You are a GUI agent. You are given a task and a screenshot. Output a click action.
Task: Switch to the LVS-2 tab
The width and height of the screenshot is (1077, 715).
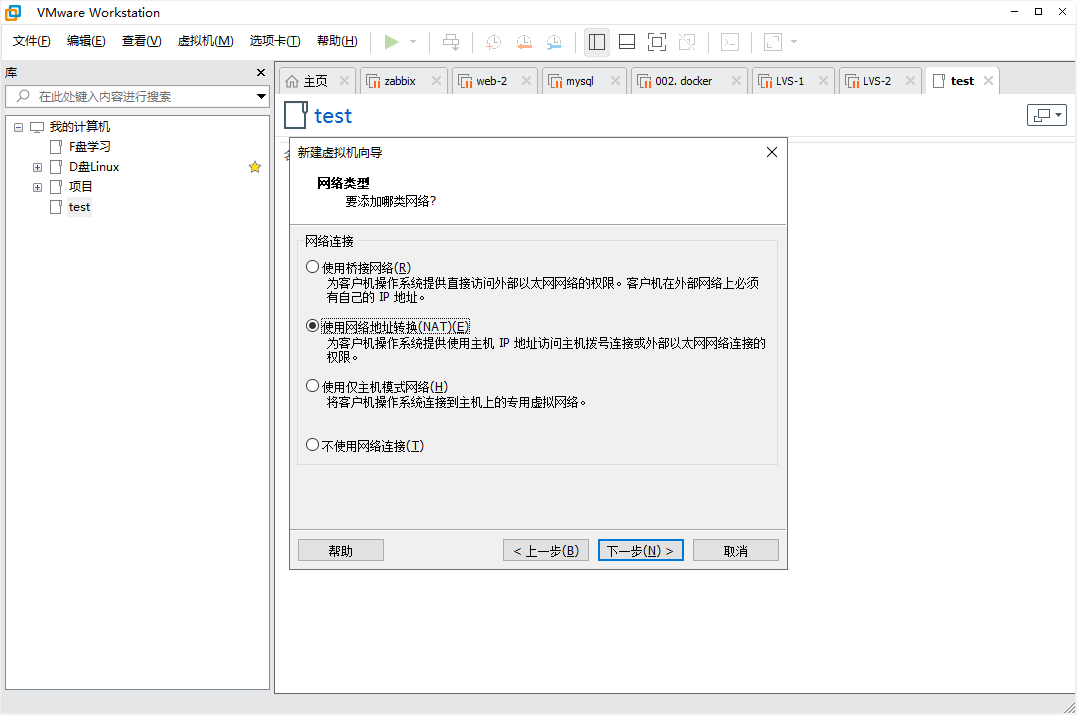click(x=877, y=81)
